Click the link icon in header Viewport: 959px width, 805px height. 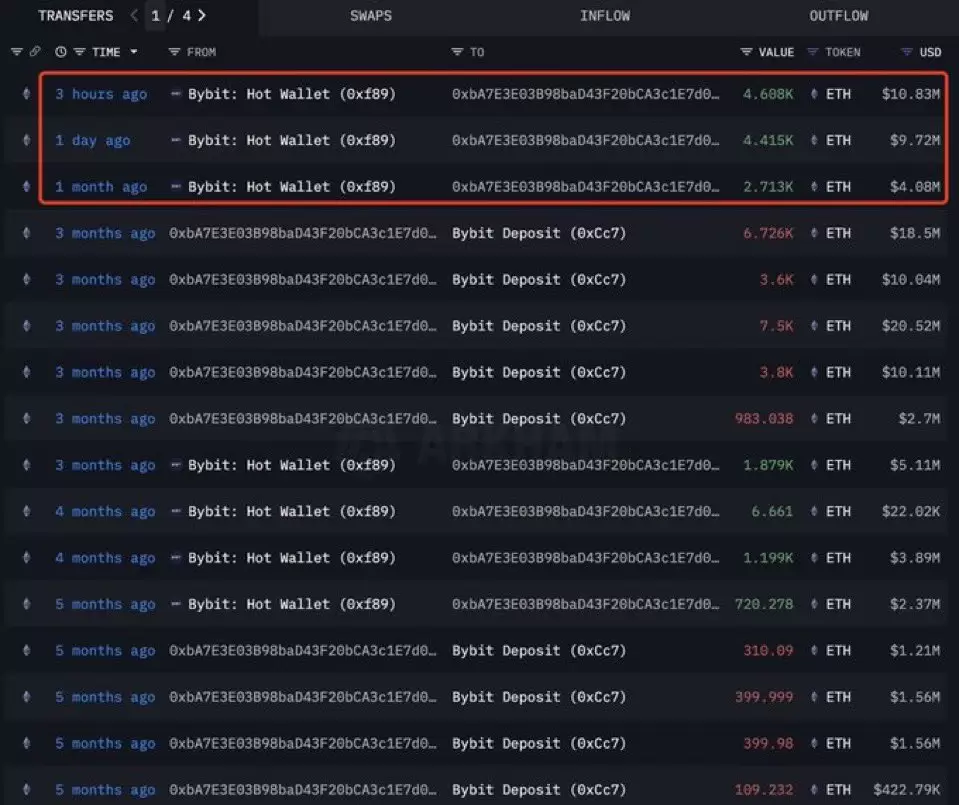35,52
